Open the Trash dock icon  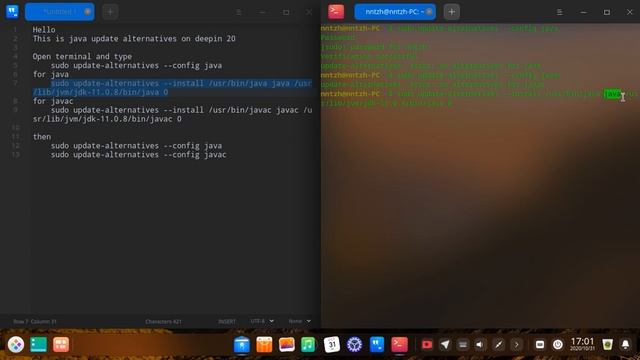[607, 344]
